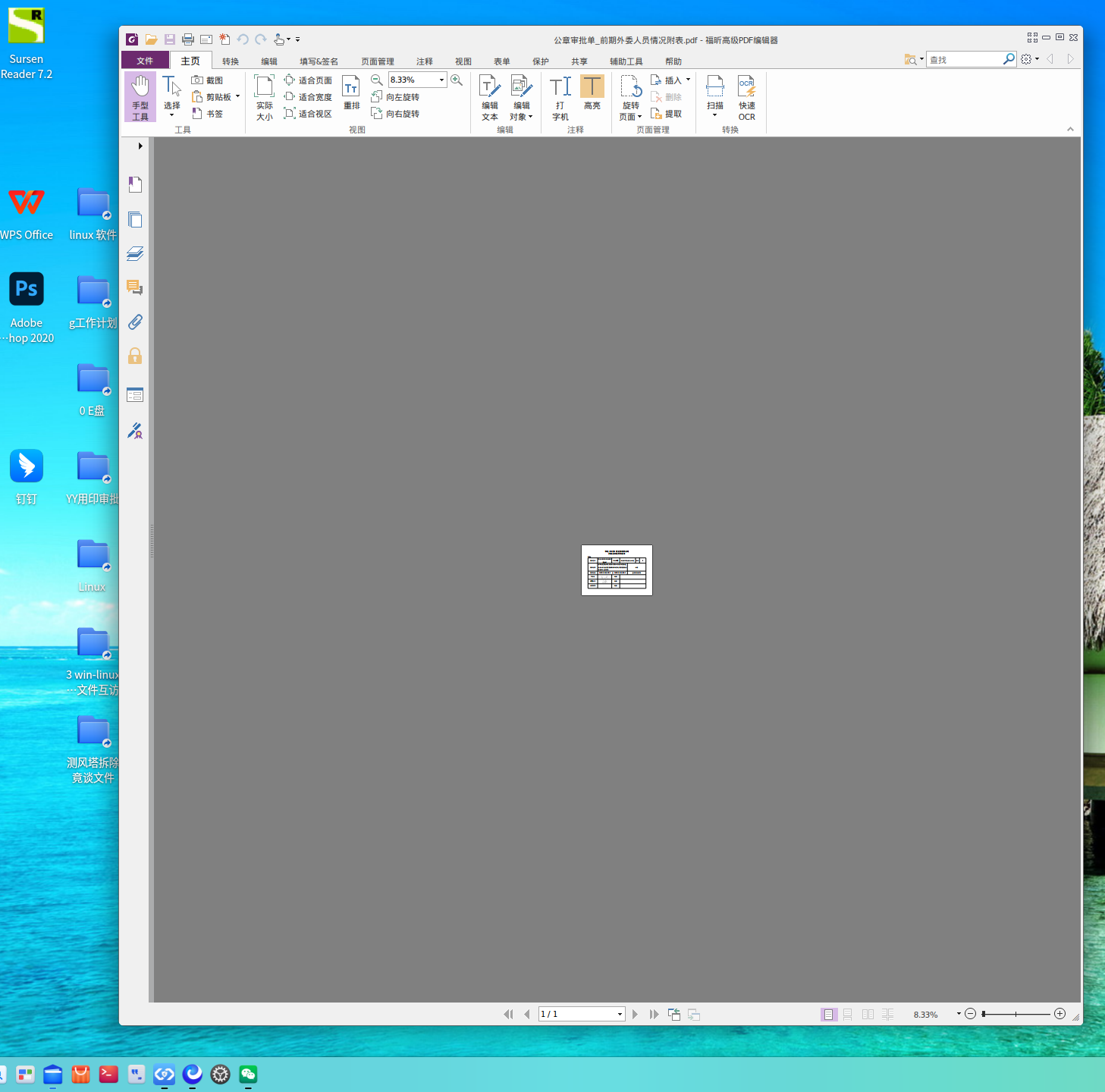Switch to the Page Management (页面管理) tab

(x=378, y=61)
